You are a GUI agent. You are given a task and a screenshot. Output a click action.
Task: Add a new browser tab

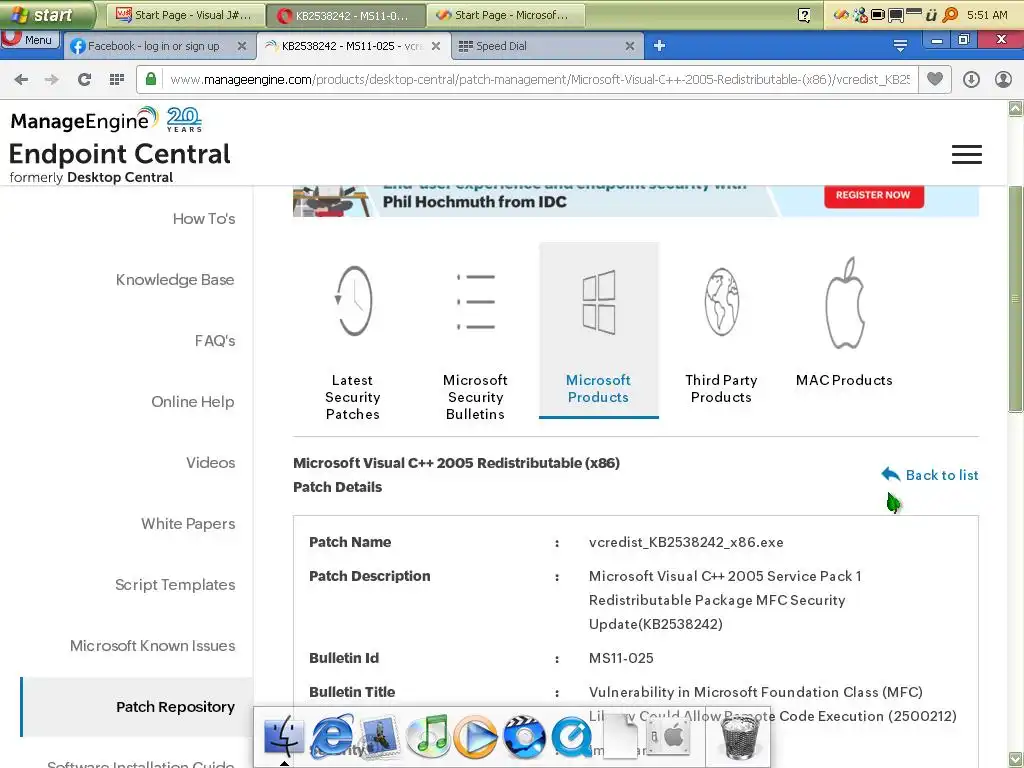point(660,46)
